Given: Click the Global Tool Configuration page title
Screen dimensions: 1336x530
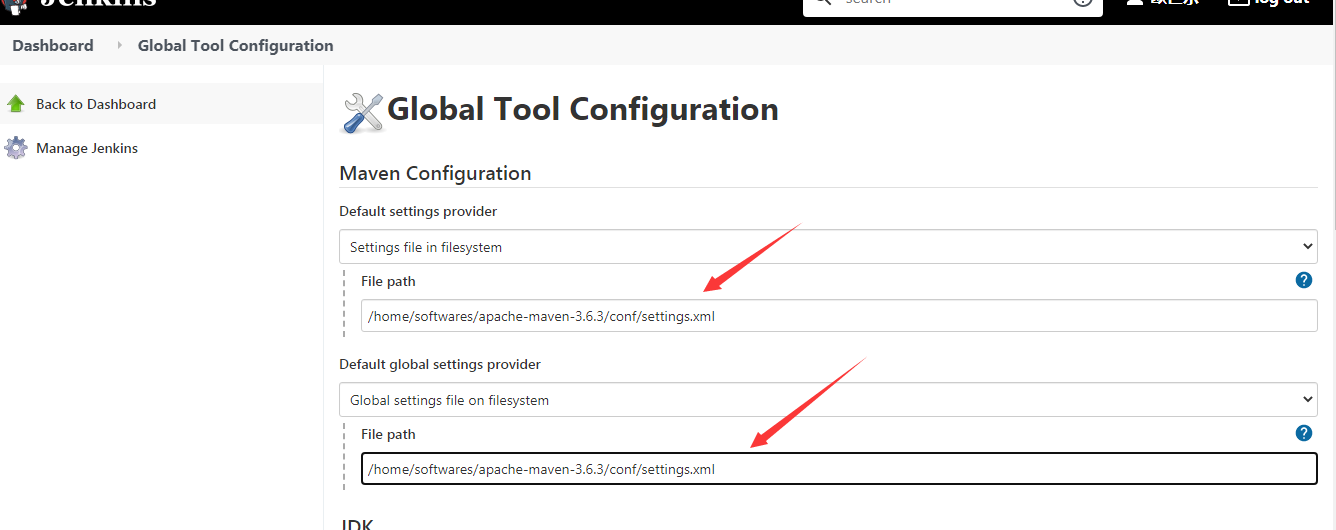Looking at the screenshot, I should pyautogui.click(x=582, y=109).
